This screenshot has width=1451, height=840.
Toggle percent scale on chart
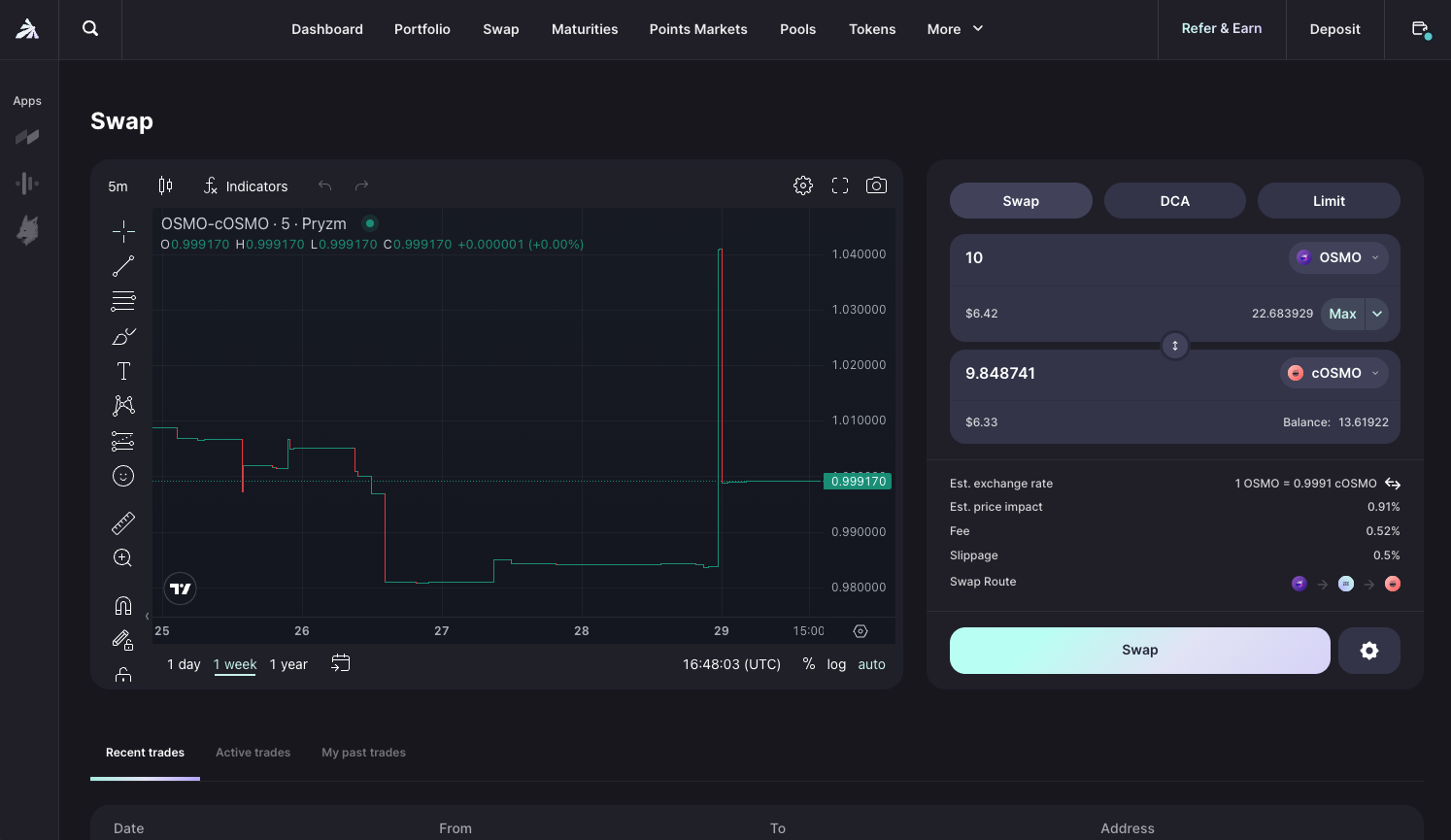809,664
